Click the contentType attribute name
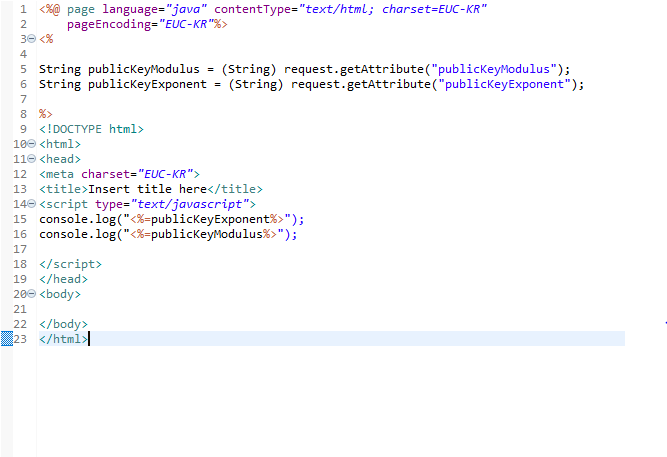Image resolution: width=667 pixels, height=457 pixels. 253,9
